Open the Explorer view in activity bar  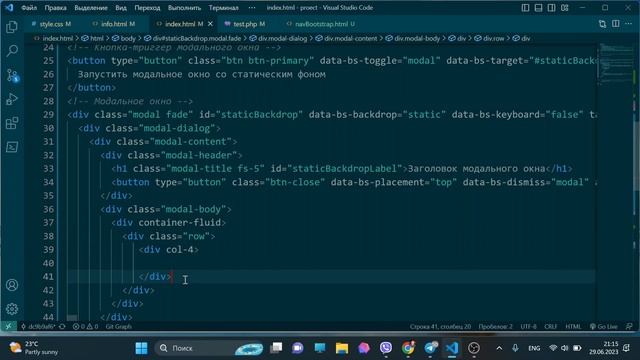point(12,27)
